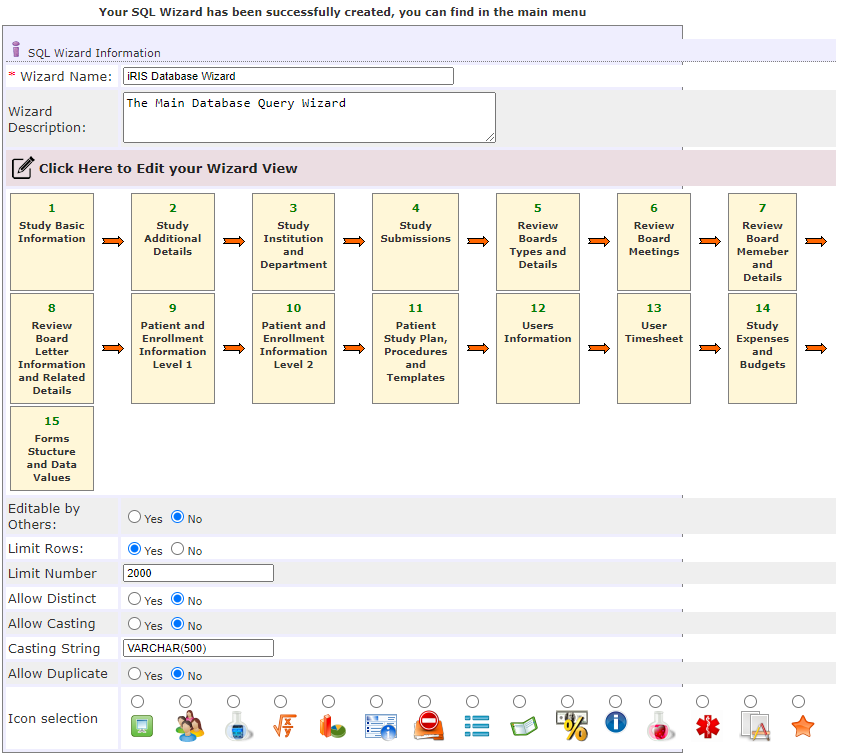Open step 15 Forms Stucture and Data Values

tap(52, 448)
